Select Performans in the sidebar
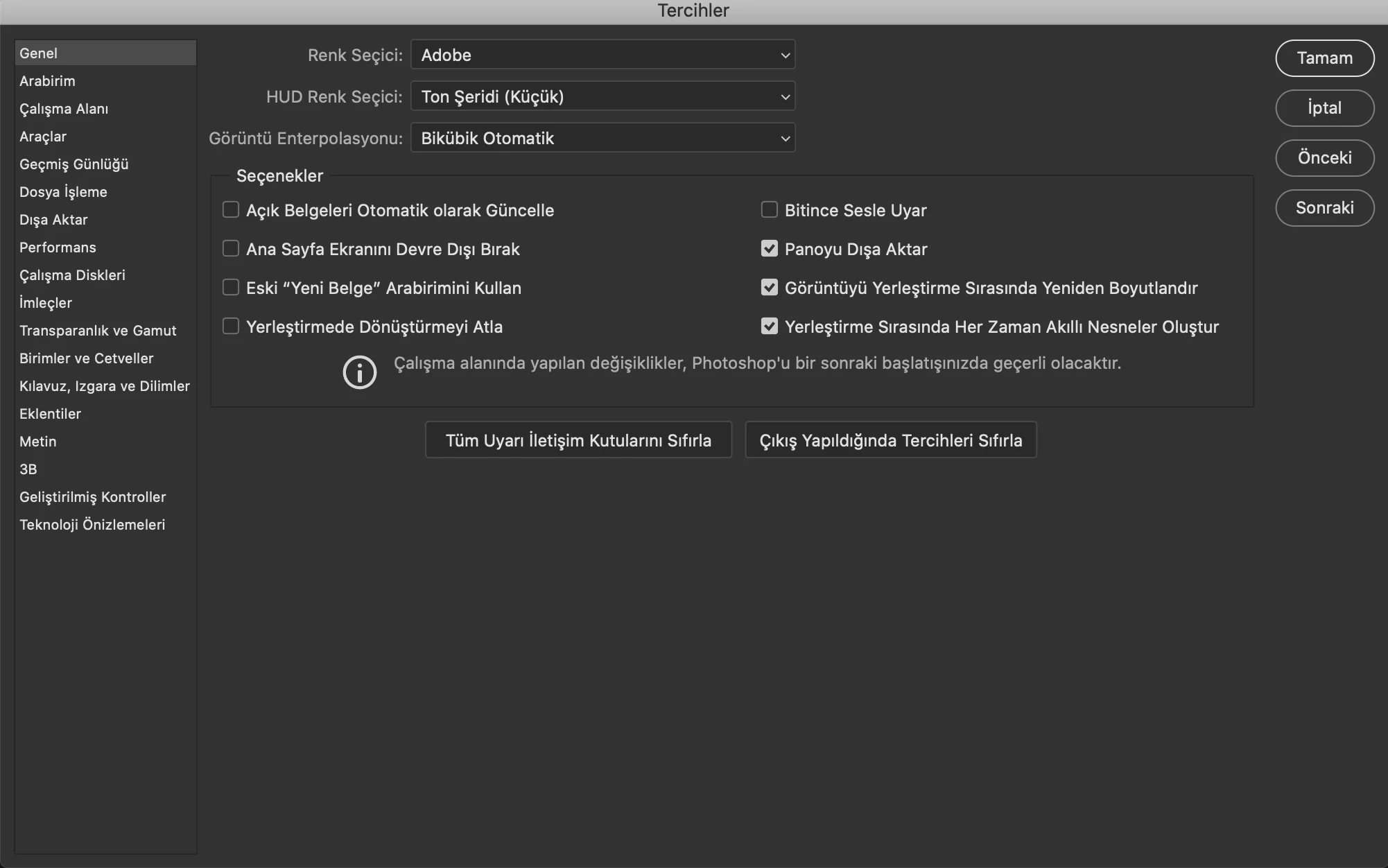Screen dimensions: 1388x868 pos(58,248)
